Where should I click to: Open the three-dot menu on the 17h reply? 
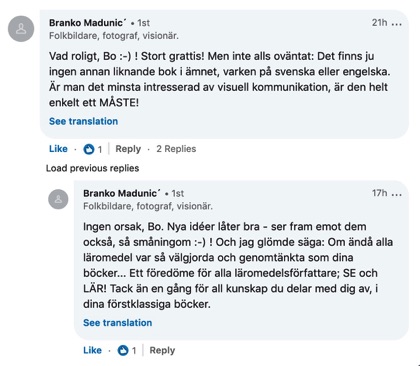click(397, 194)
